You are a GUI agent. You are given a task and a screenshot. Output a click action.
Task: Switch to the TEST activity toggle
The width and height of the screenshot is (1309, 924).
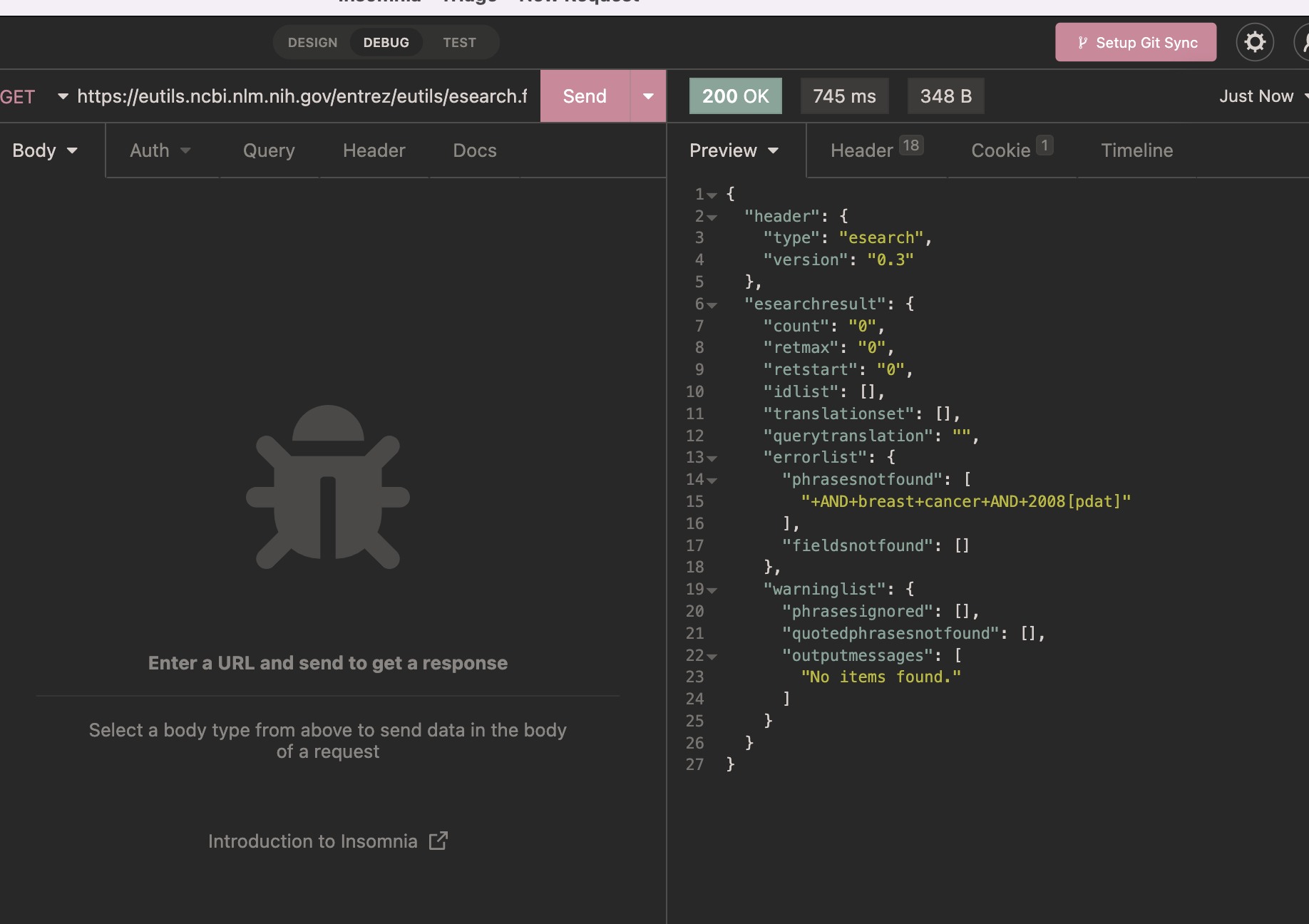[x=459, y=43]
